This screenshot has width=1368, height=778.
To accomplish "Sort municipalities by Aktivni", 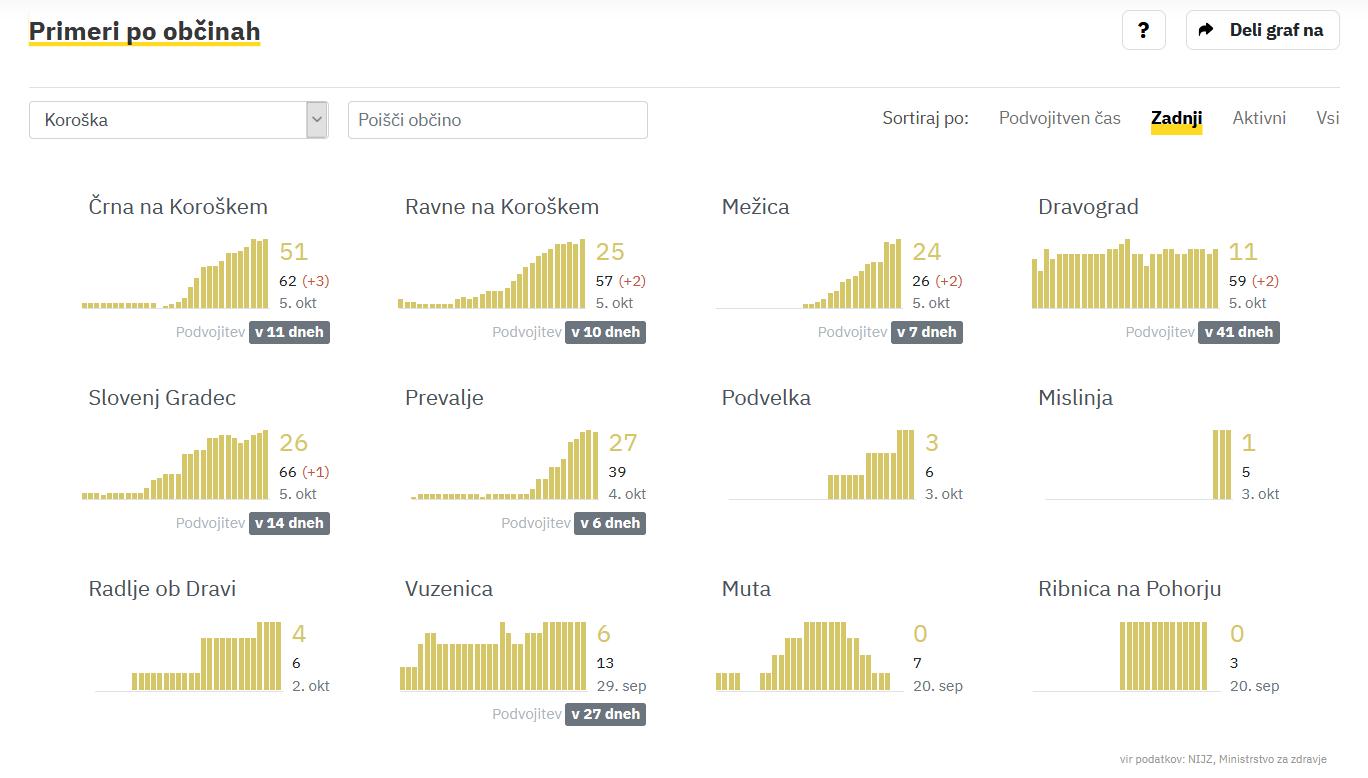I will [1259, 118].
